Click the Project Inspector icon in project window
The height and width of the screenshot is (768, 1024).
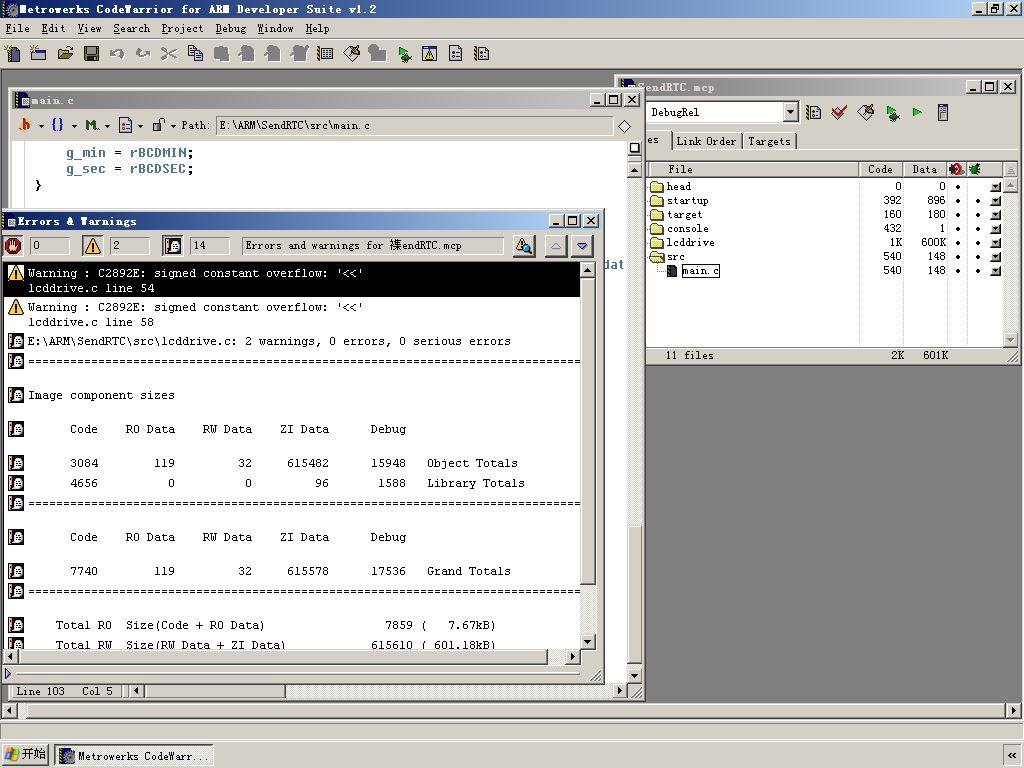click(x=942, y=112)
